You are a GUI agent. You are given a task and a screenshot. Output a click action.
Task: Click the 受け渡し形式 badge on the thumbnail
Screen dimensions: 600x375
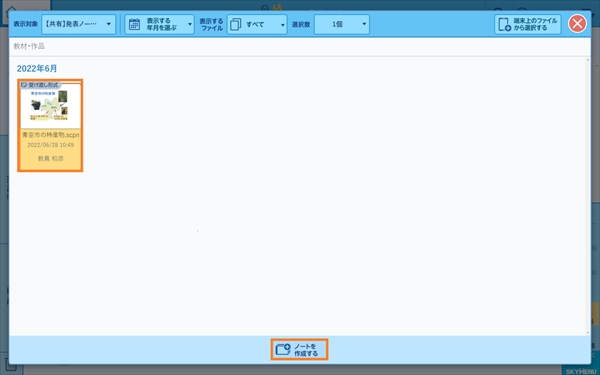tap(41, 85)
